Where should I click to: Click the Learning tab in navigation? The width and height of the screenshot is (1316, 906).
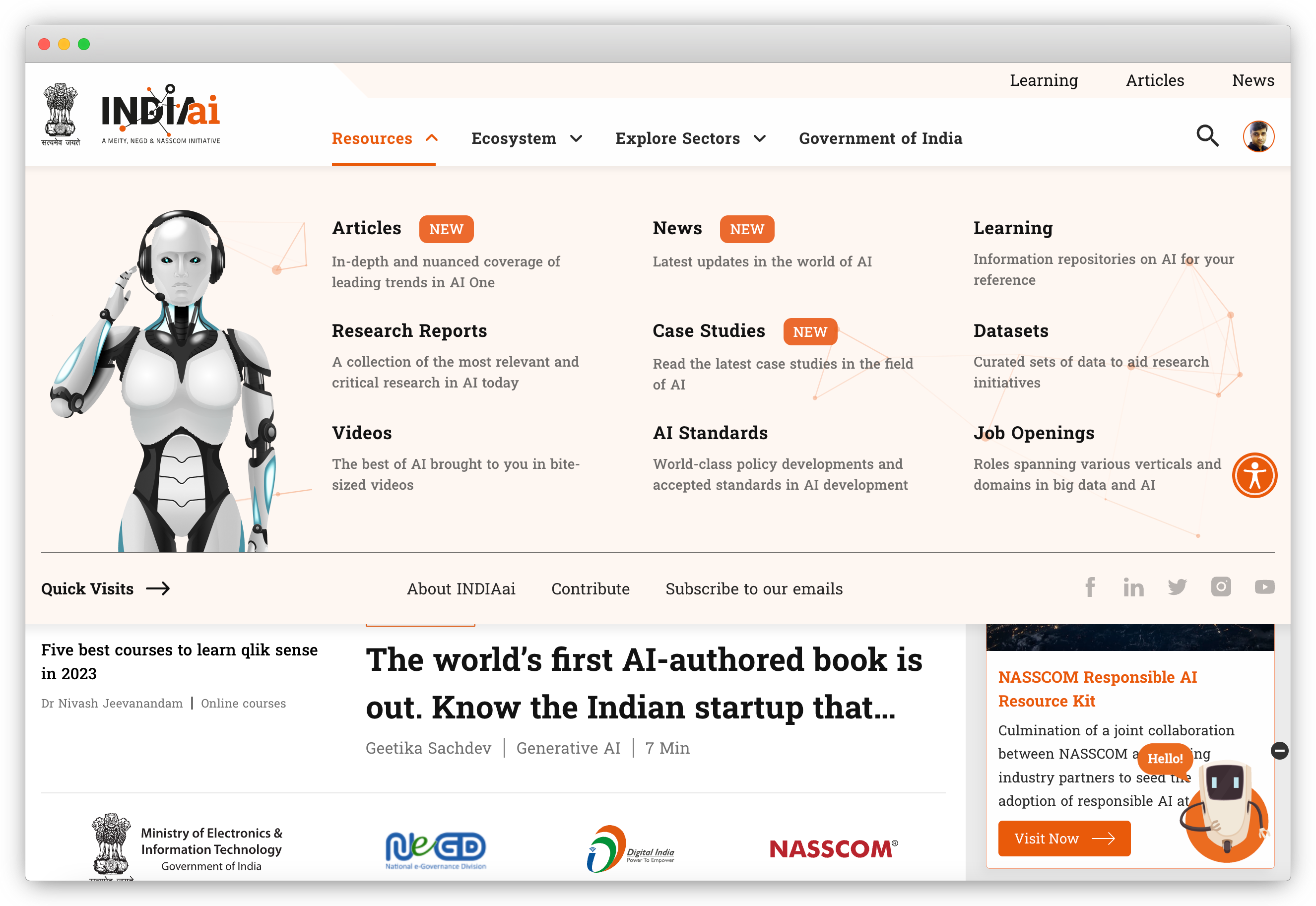pyautogui.click(x=1043, y=80)
